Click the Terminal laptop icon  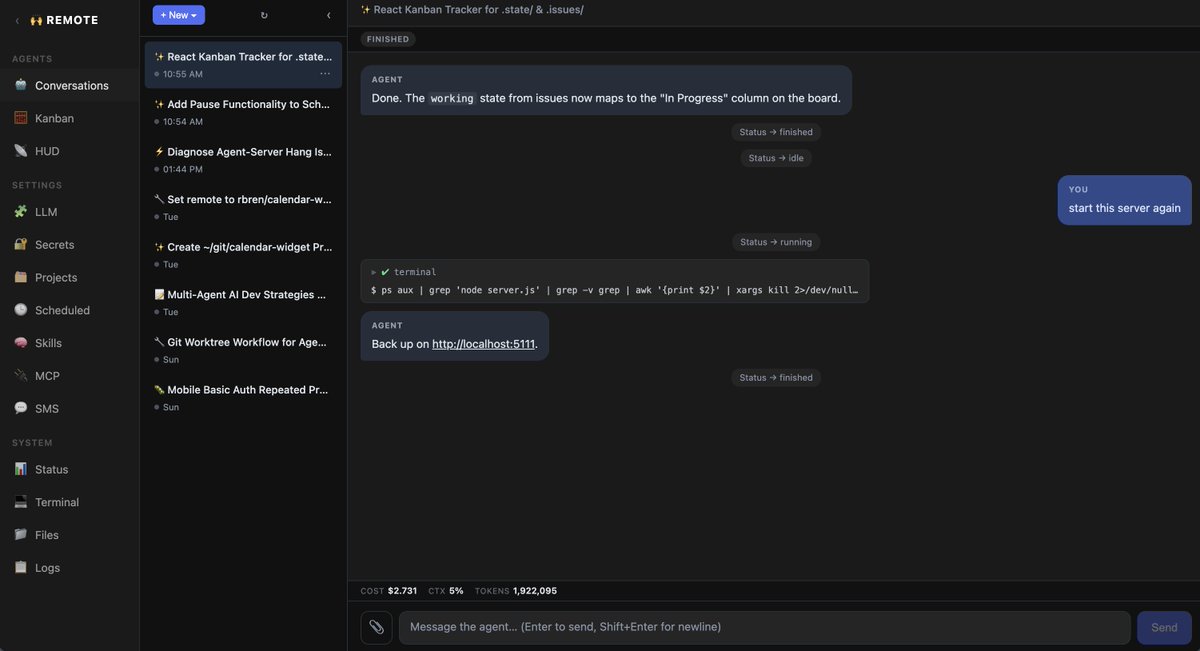point(20,502)
